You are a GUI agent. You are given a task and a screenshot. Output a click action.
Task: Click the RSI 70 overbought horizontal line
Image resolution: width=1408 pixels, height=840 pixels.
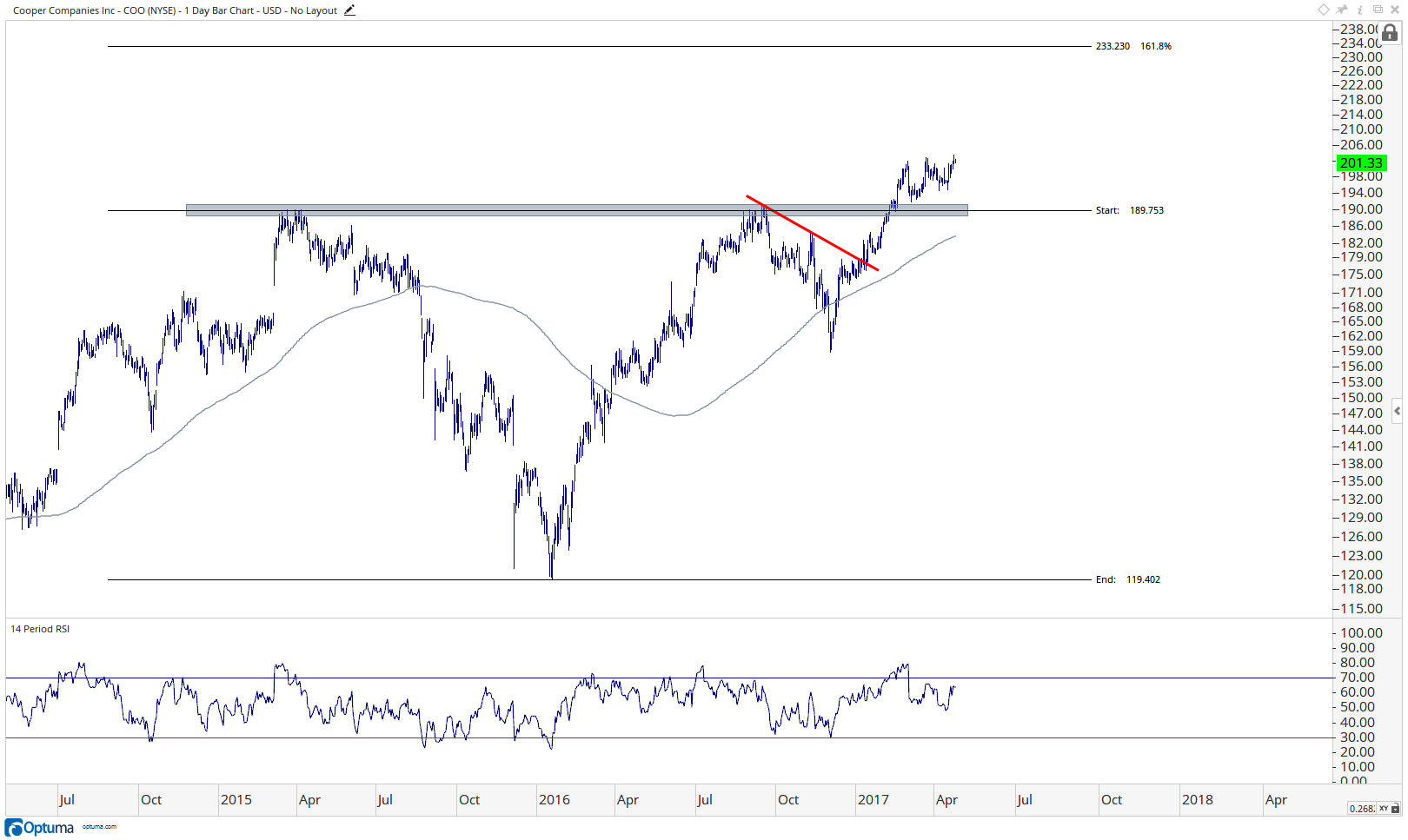[669, 678]
